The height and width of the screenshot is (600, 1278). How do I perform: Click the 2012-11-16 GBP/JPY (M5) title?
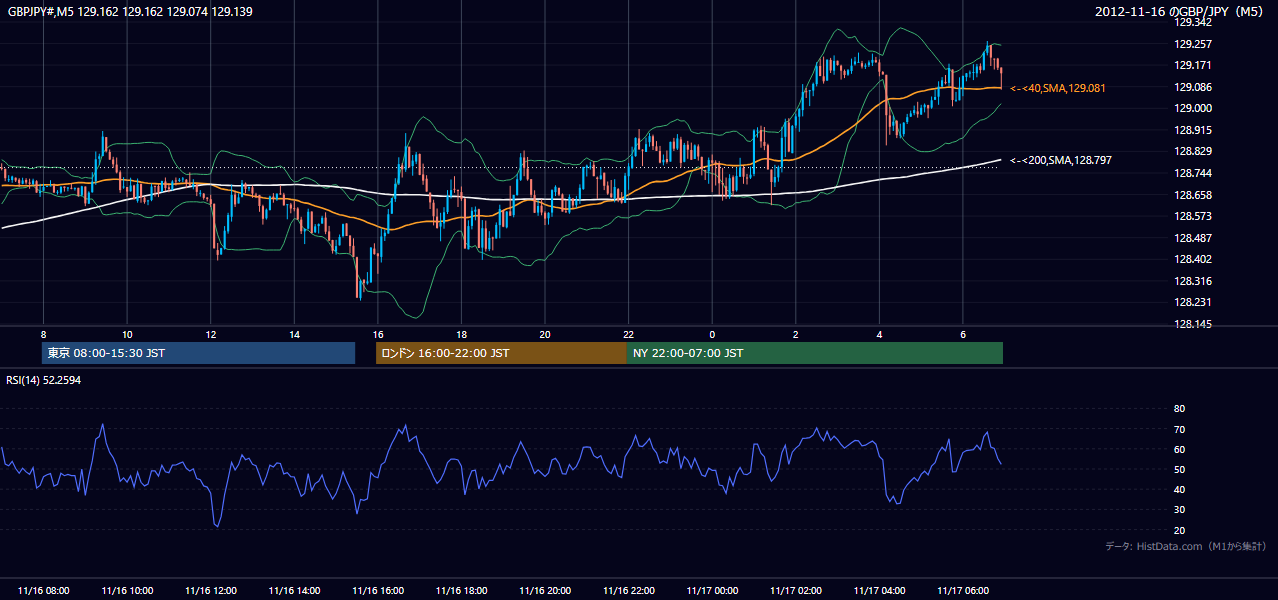[1181, 12]
